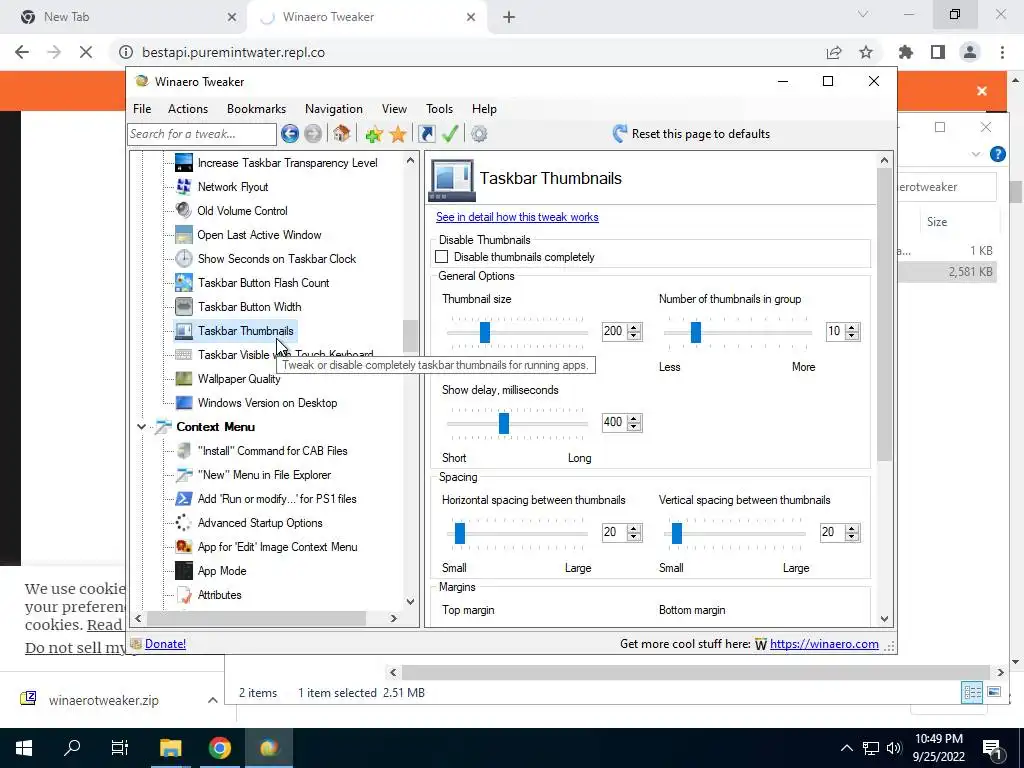1024x768 pixels.
Task: Open File Explorer from the Windows taskbar
Action: coord(170,748)
